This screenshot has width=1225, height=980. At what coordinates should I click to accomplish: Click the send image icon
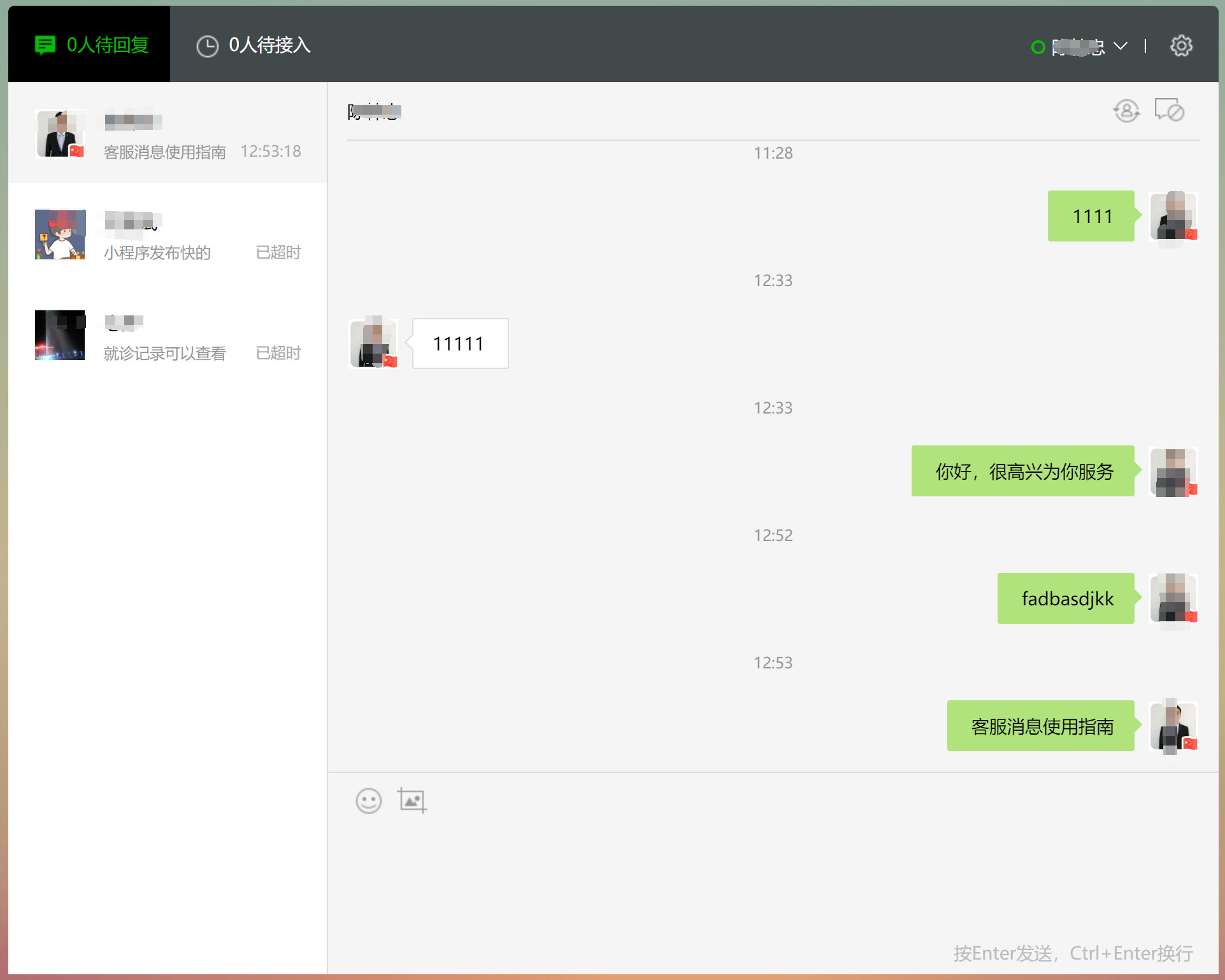coord(412,800)
